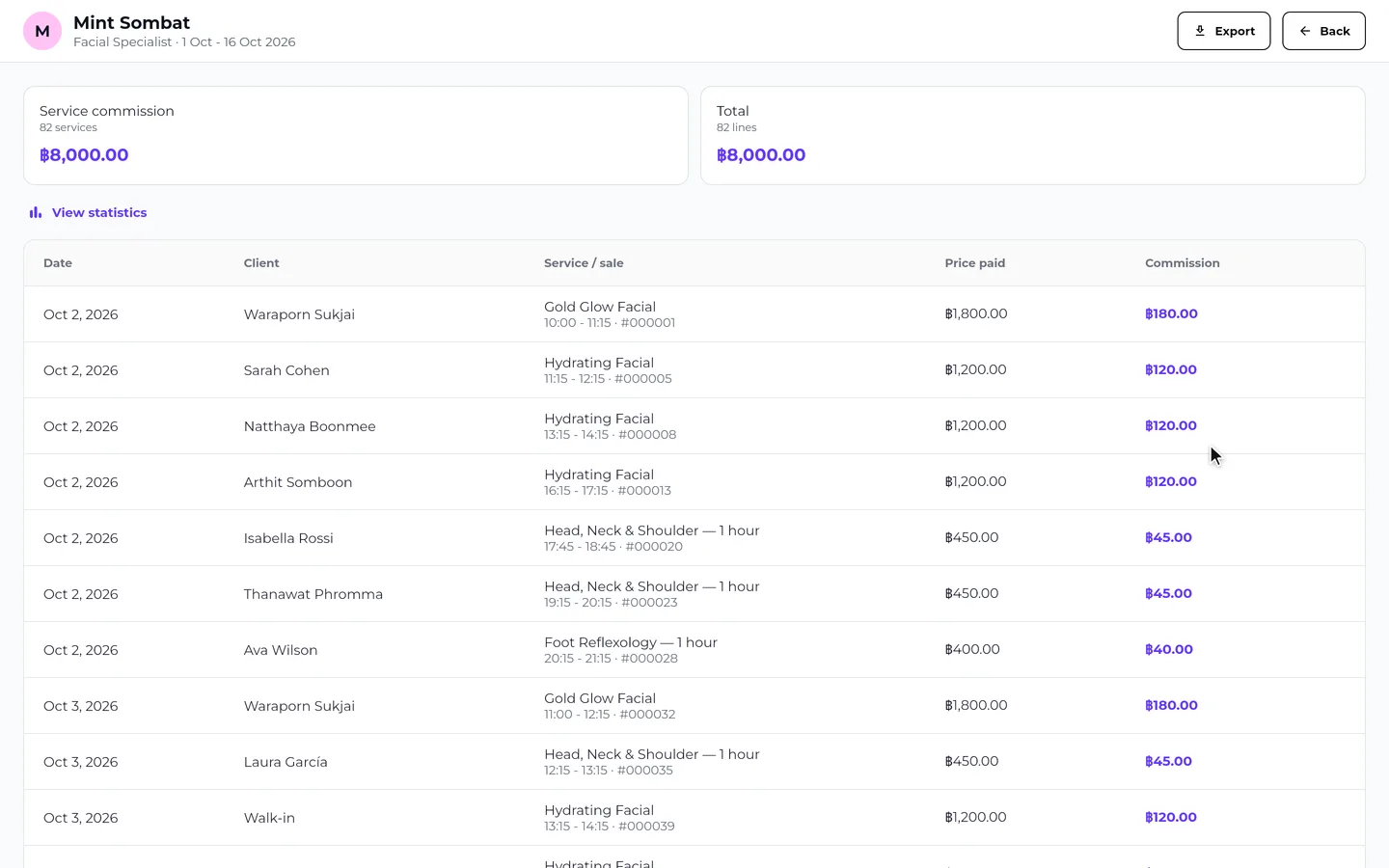Image resolution: width=1389 pixels, height=868 pixels.
Task: Click the ฿8,000.00 Service commission amount
Action: (84, 155)
